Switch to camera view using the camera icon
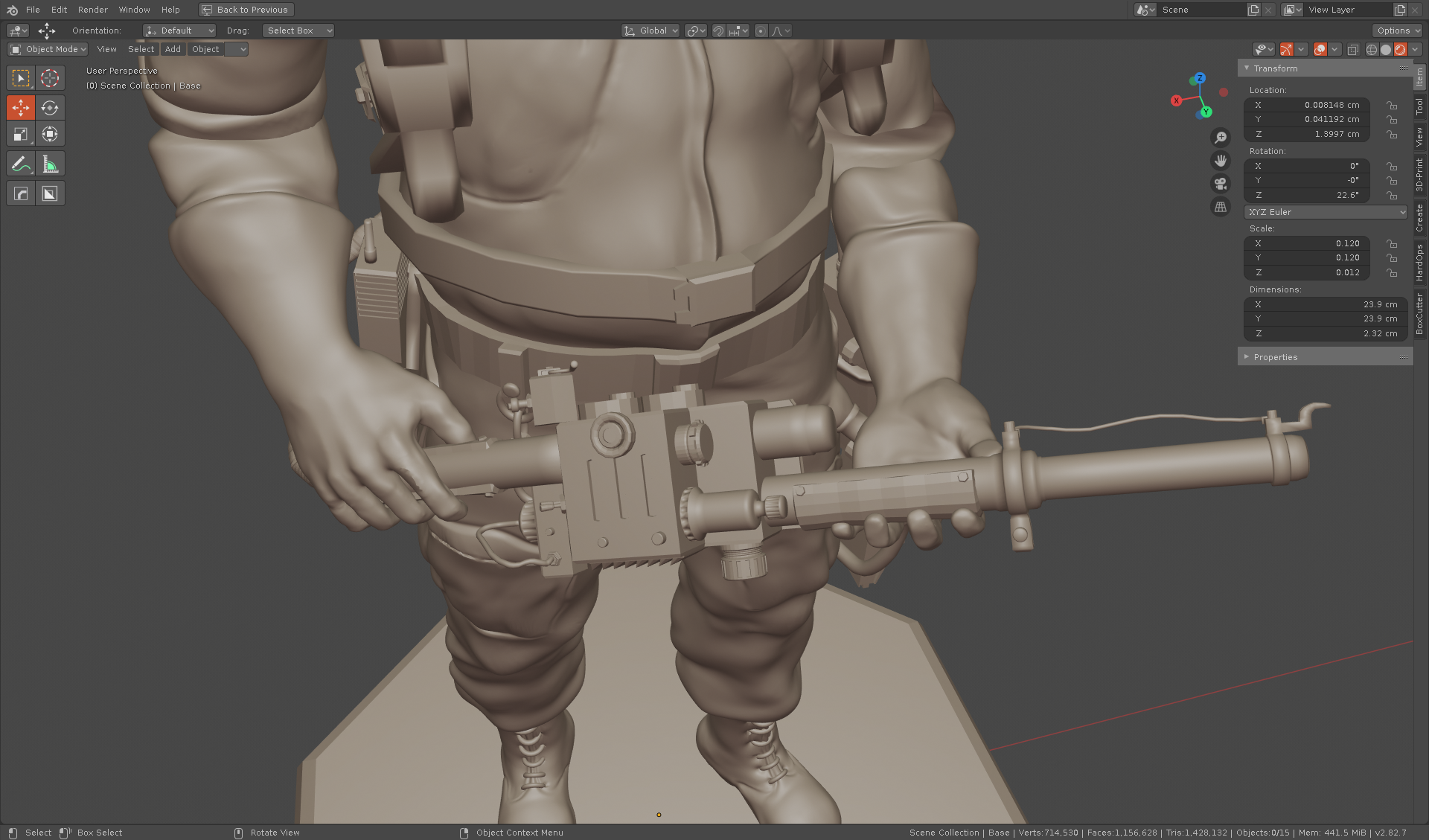1429x840 pixels. tap(1221, 183)
